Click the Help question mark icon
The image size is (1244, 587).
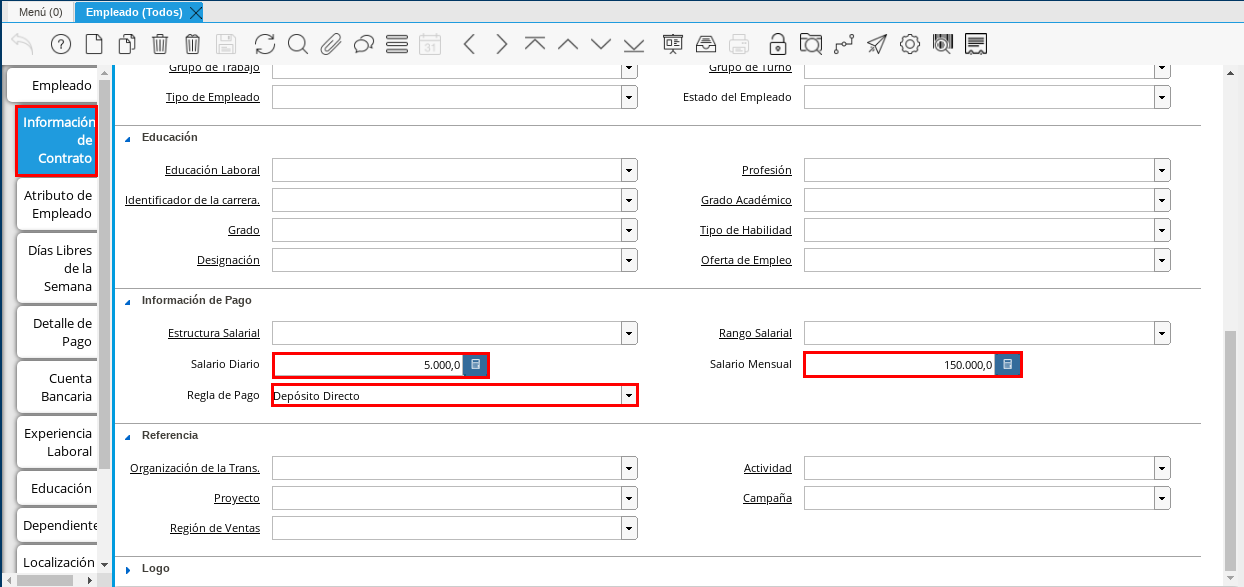(60, 44)
